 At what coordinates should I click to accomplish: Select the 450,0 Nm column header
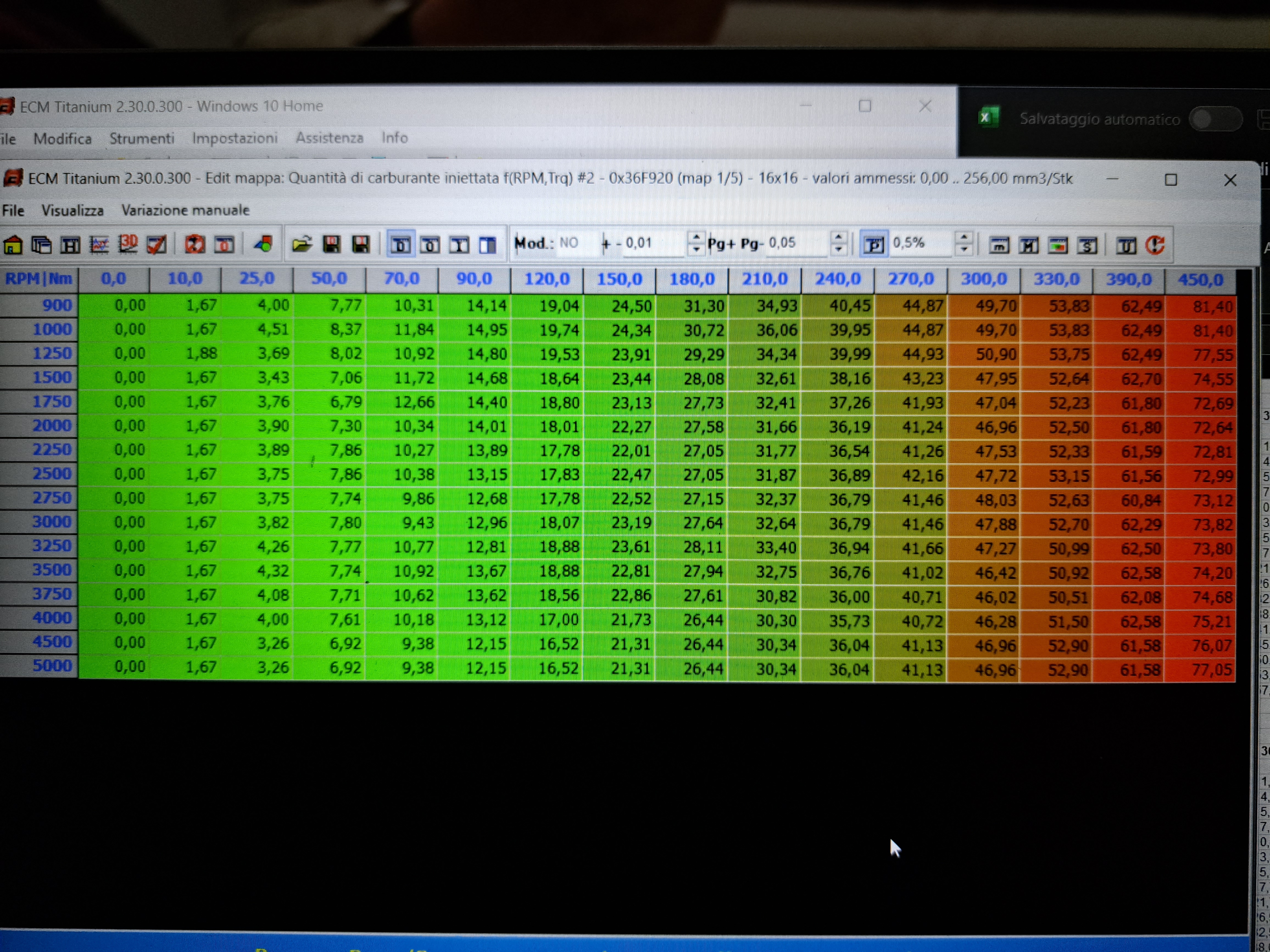click(1200, 279)
